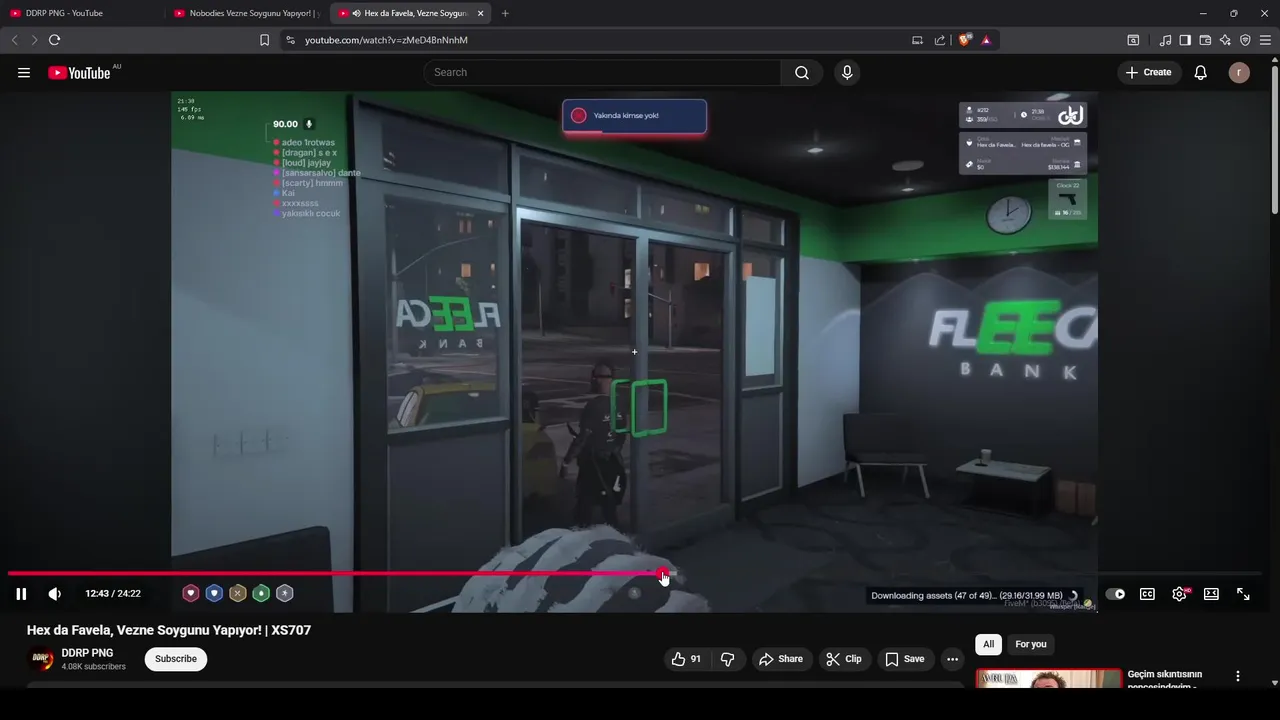Go forward in browser history
1280x720 pixels.
pyautogui.click(x=34, y=40)
